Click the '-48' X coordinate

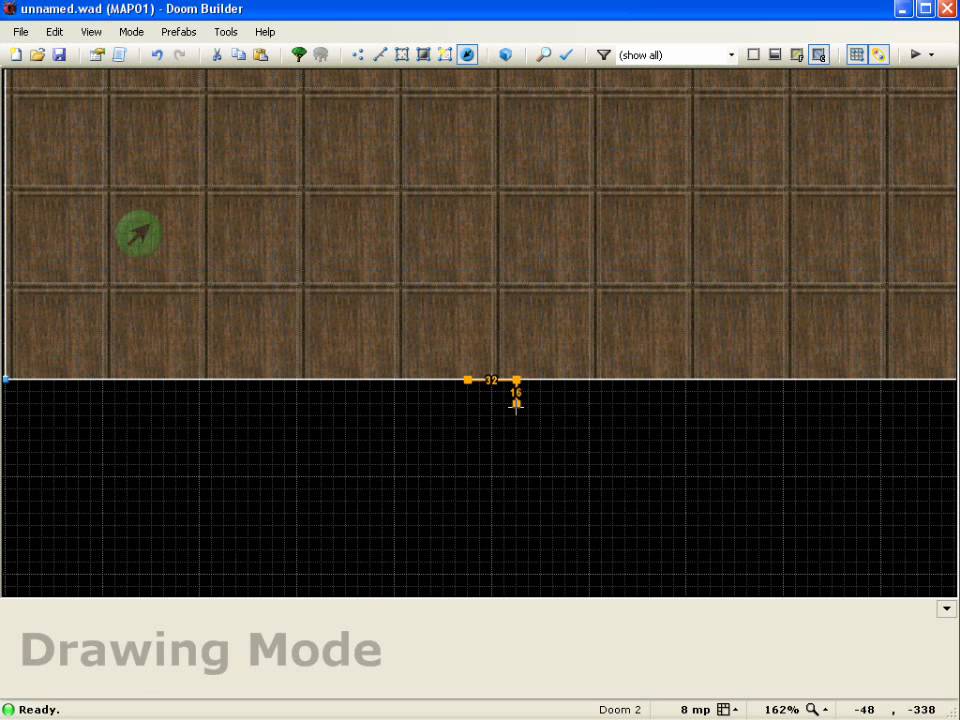point(864,710)
